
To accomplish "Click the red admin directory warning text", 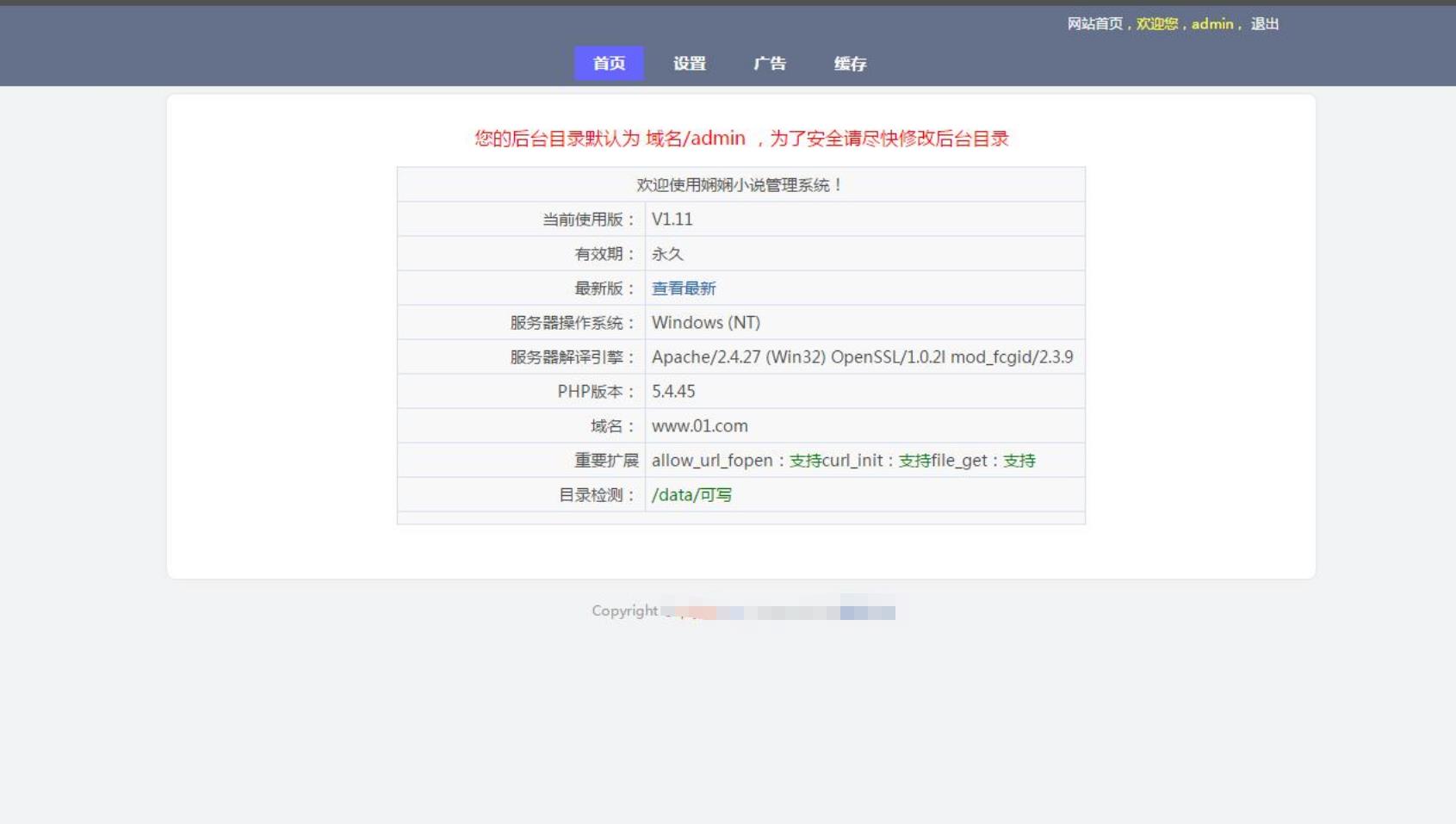I will [740, 139].
